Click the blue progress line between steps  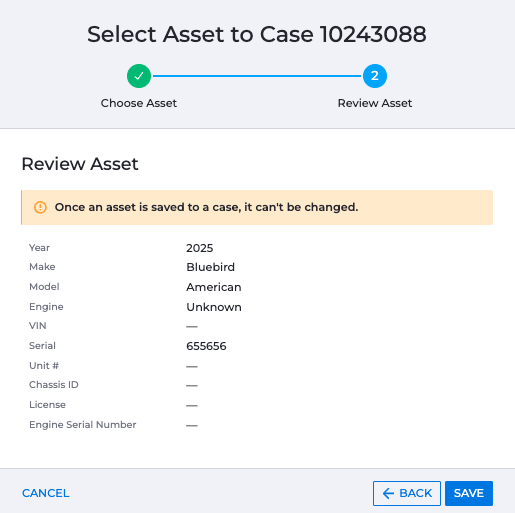tap(257, 76)
